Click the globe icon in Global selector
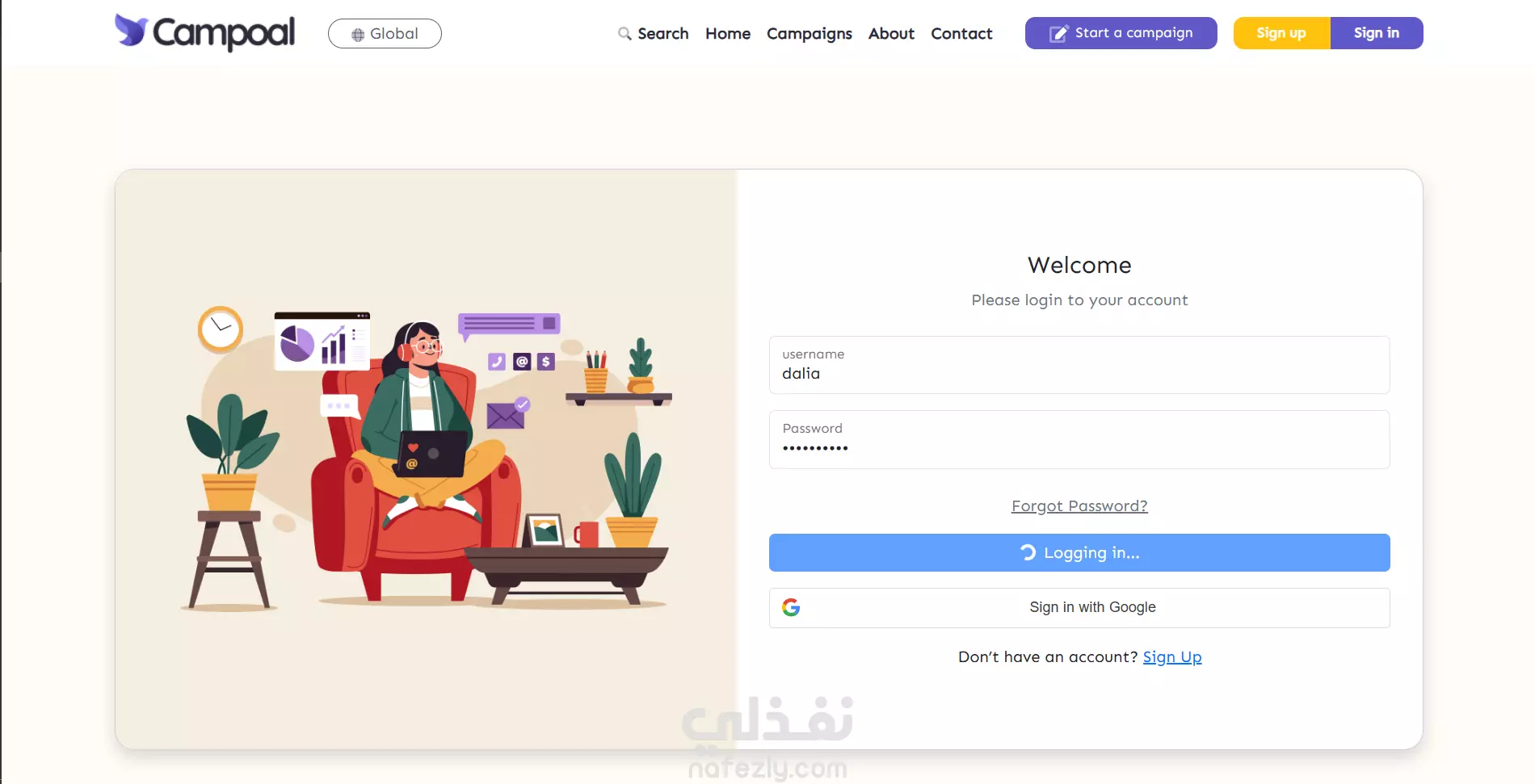This screenshot has height=784, width=1535. (x=358, y=35)
